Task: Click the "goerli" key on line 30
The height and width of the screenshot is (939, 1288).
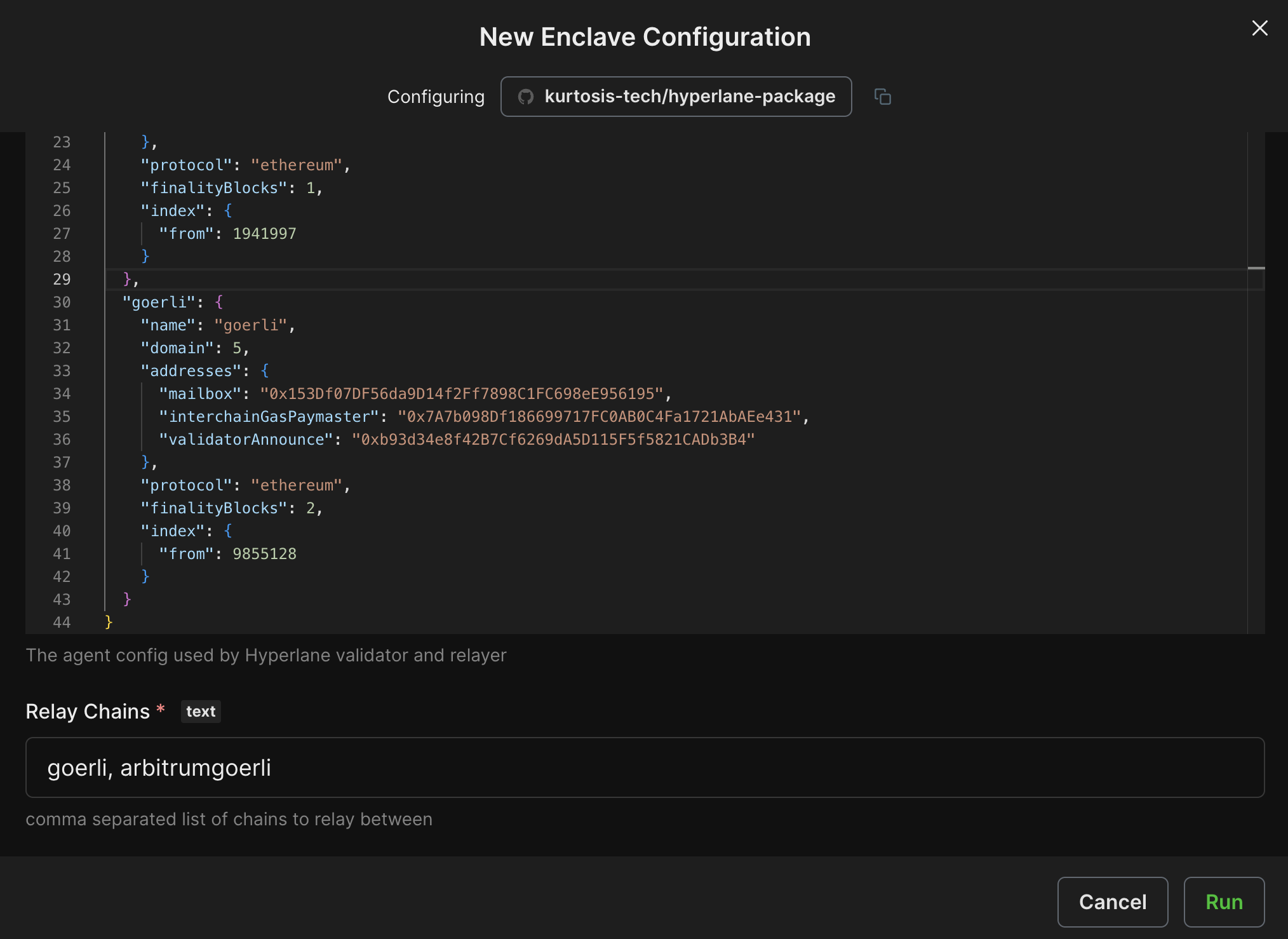Action: click(159, 302)
